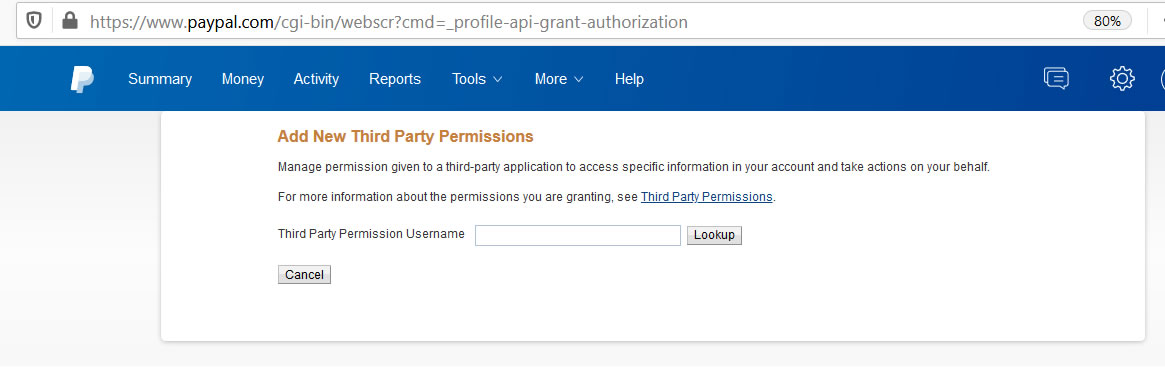Focus the Third Party Permission Username field

coord(578,236)
